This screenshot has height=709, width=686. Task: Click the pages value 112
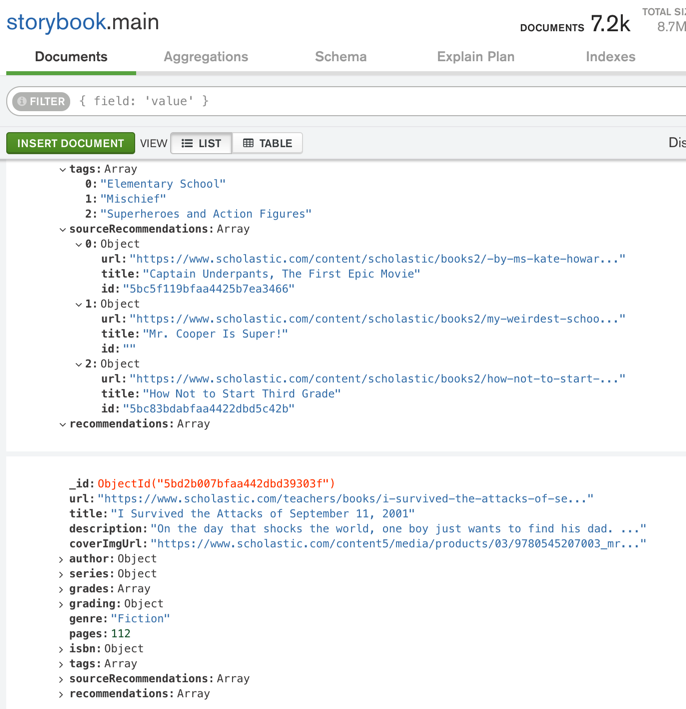pyautogui.click(x=121, y=633)
